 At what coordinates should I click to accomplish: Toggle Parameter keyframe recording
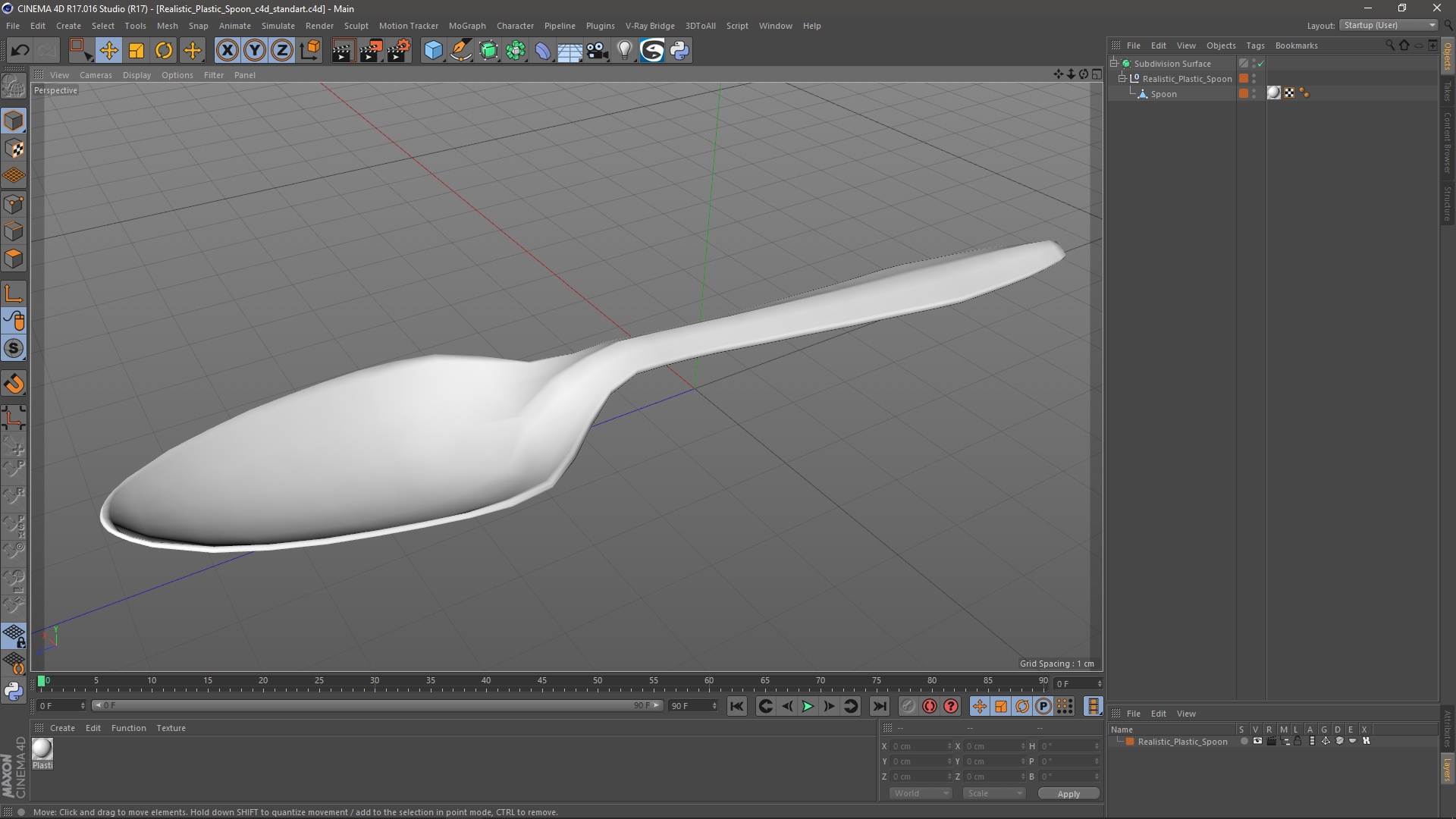coord(1043,706)
